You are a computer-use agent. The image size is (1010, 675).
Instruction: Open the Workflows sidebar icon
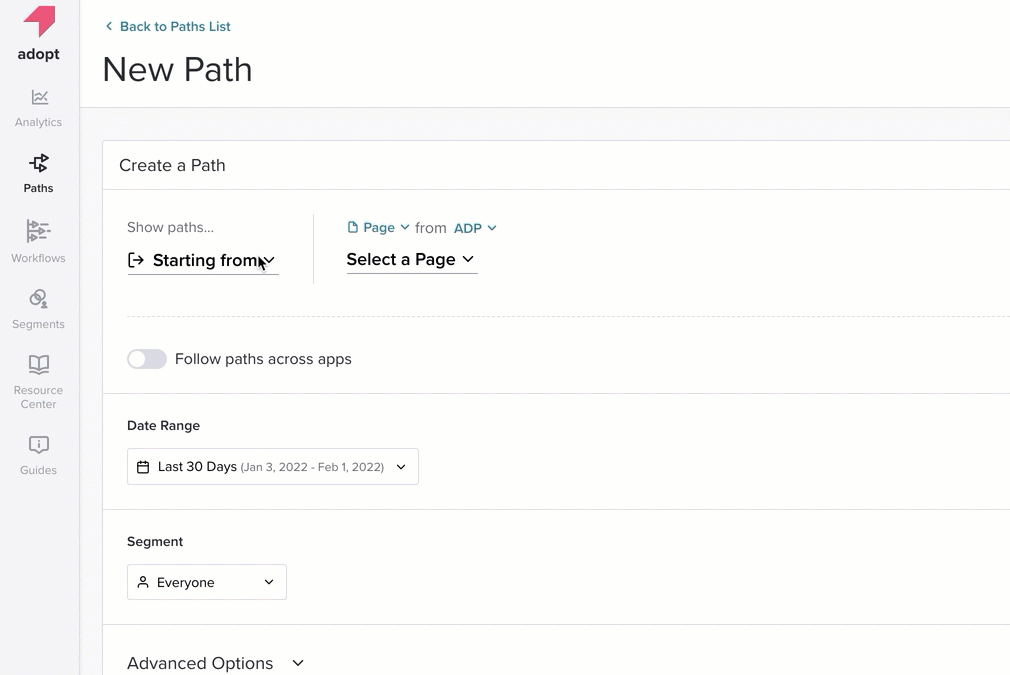(38, 231)
